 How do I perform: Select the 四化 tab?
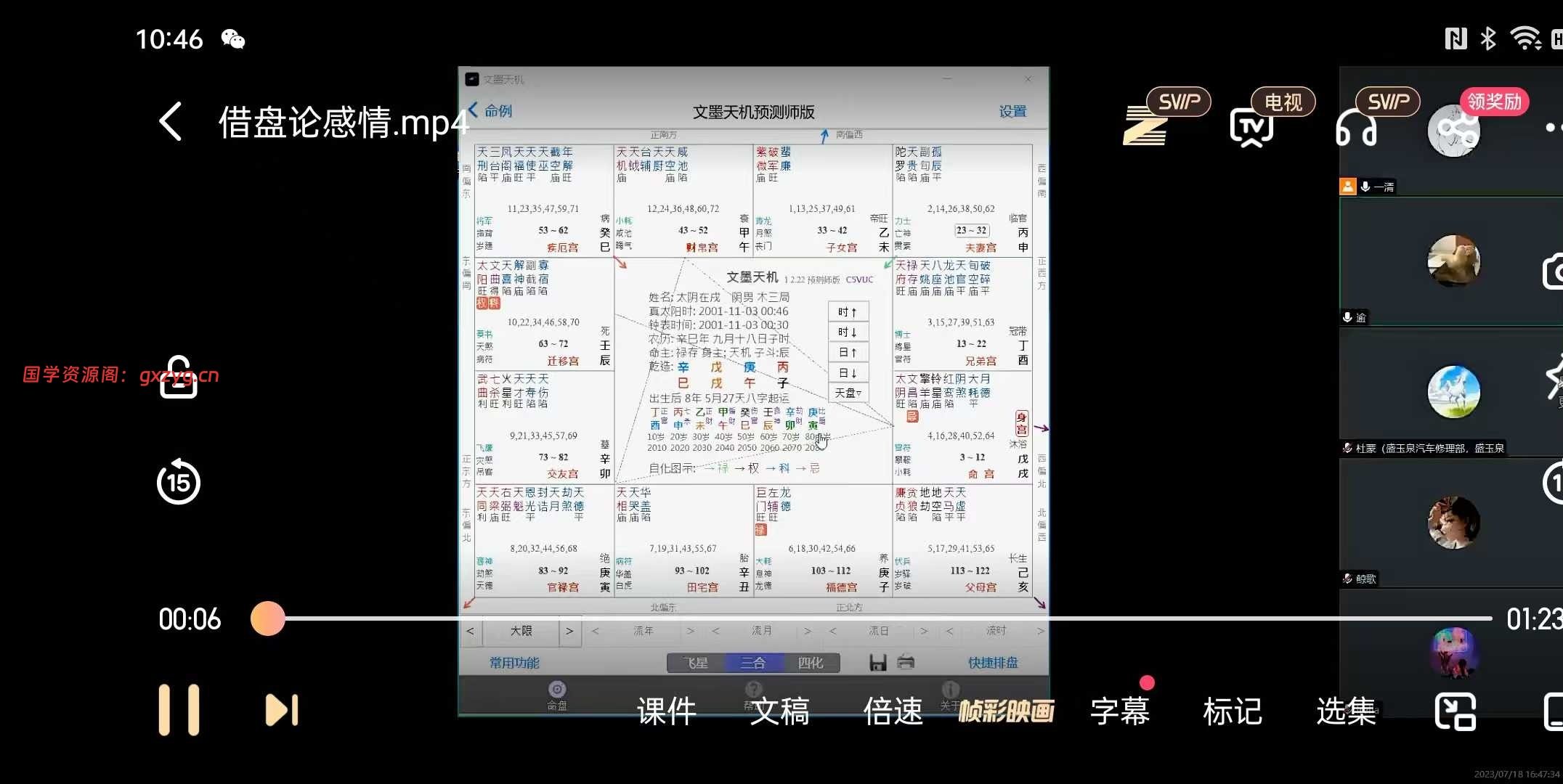(x=811, y=663)
